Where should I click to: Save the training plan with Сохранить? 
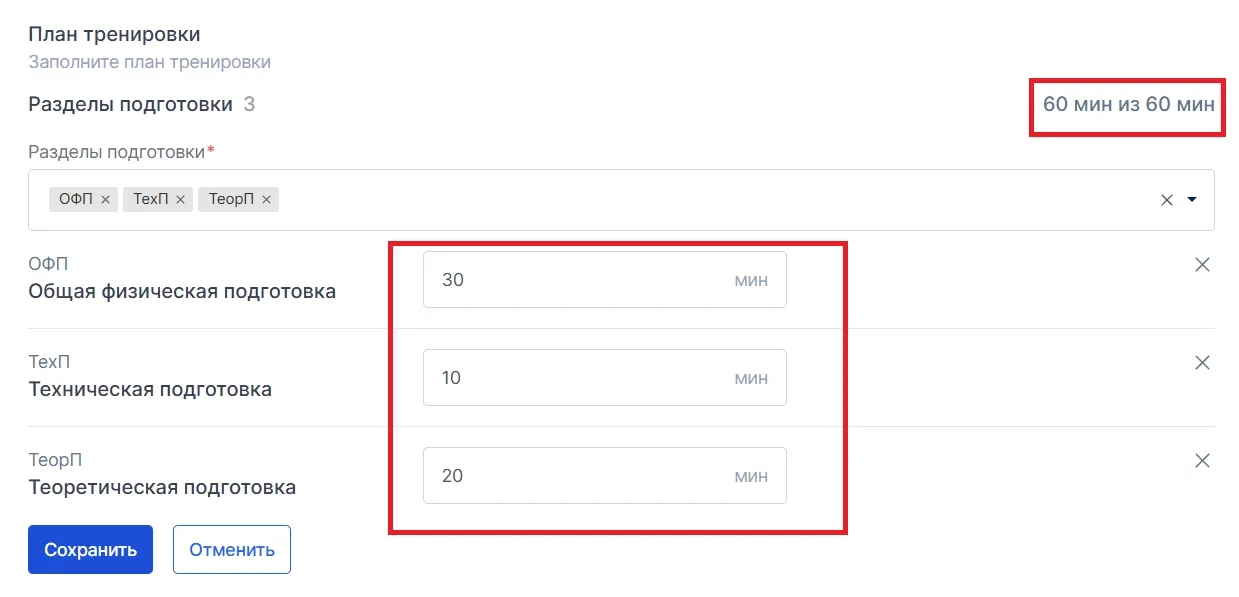(90, 550)
